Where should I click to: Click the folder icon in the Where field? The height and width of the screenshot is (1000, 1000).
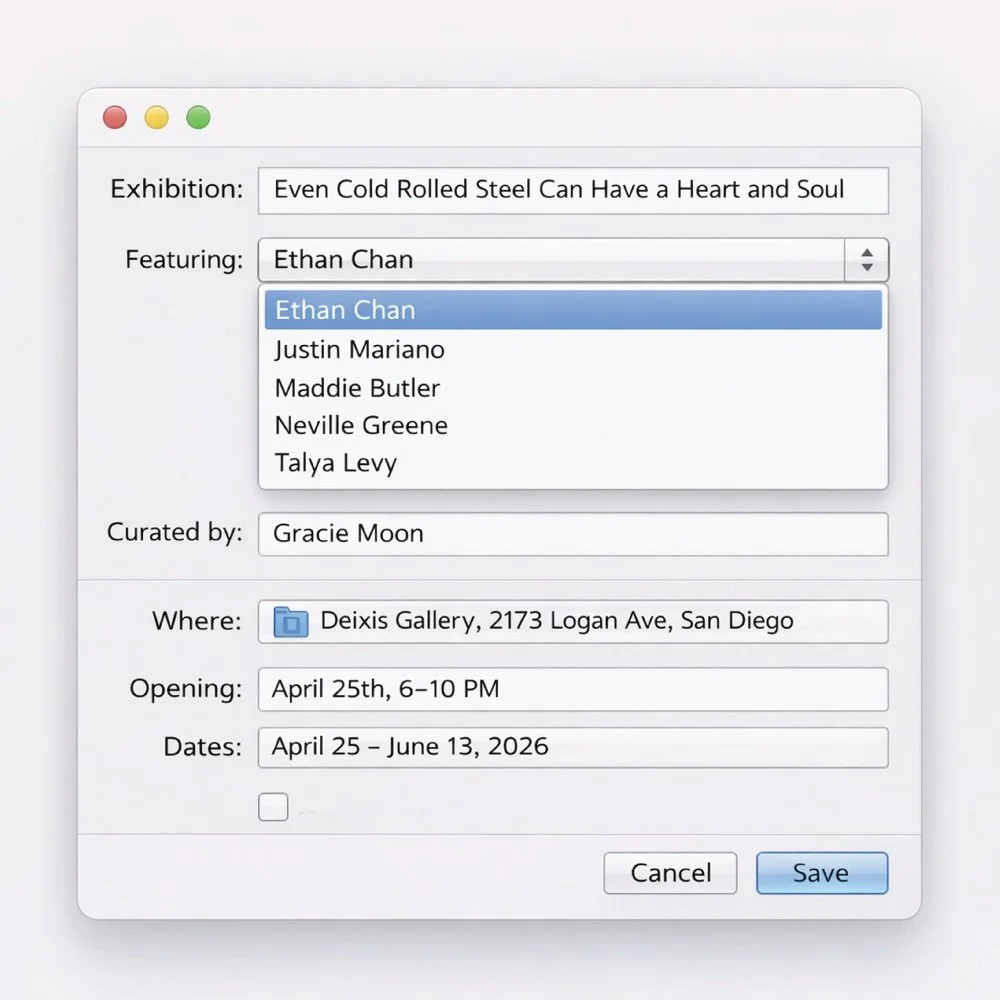pos(291,622)
